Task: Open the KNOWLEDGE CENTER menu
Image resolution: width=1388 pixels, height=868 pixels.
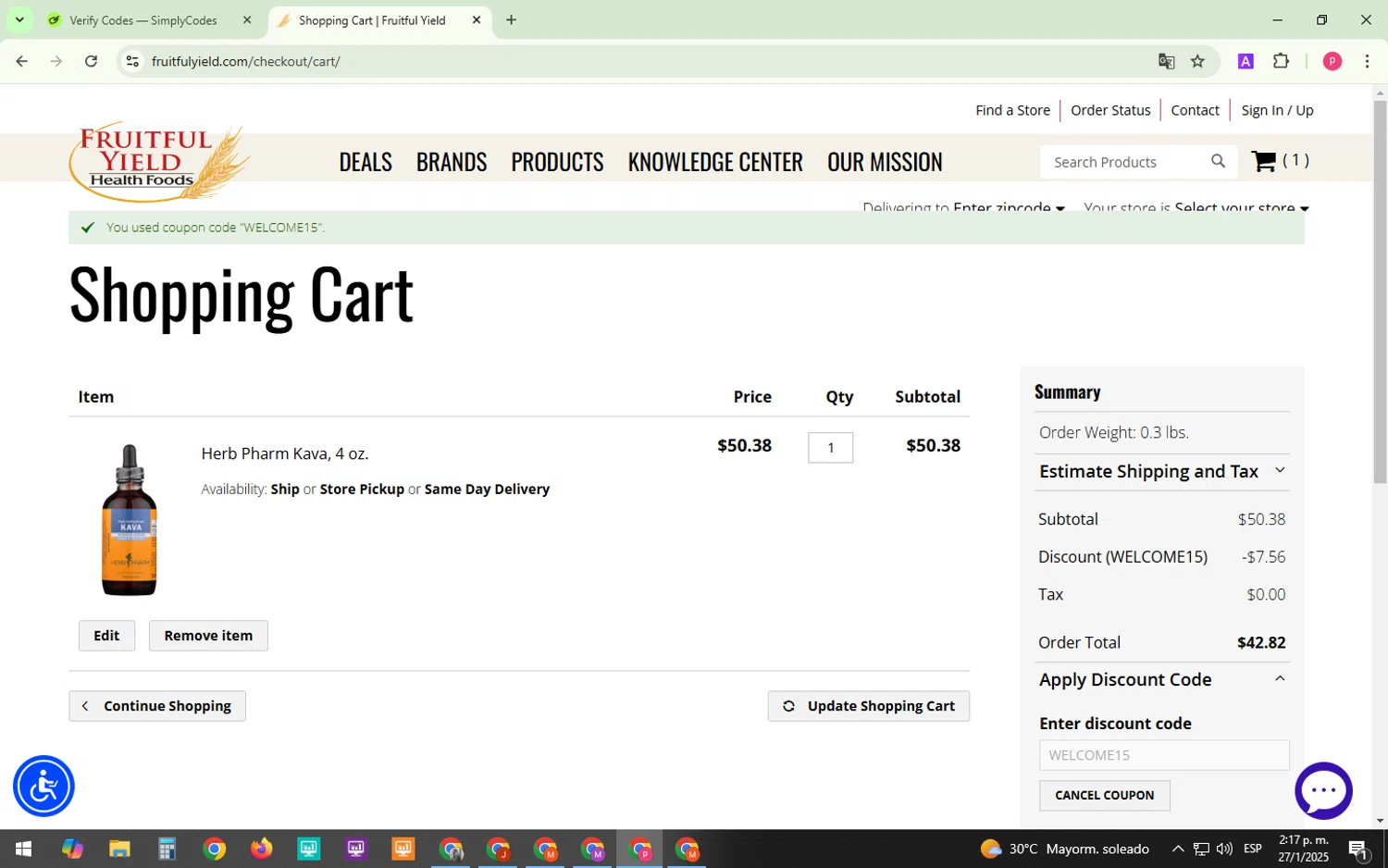Action: (x=715, y=162)
